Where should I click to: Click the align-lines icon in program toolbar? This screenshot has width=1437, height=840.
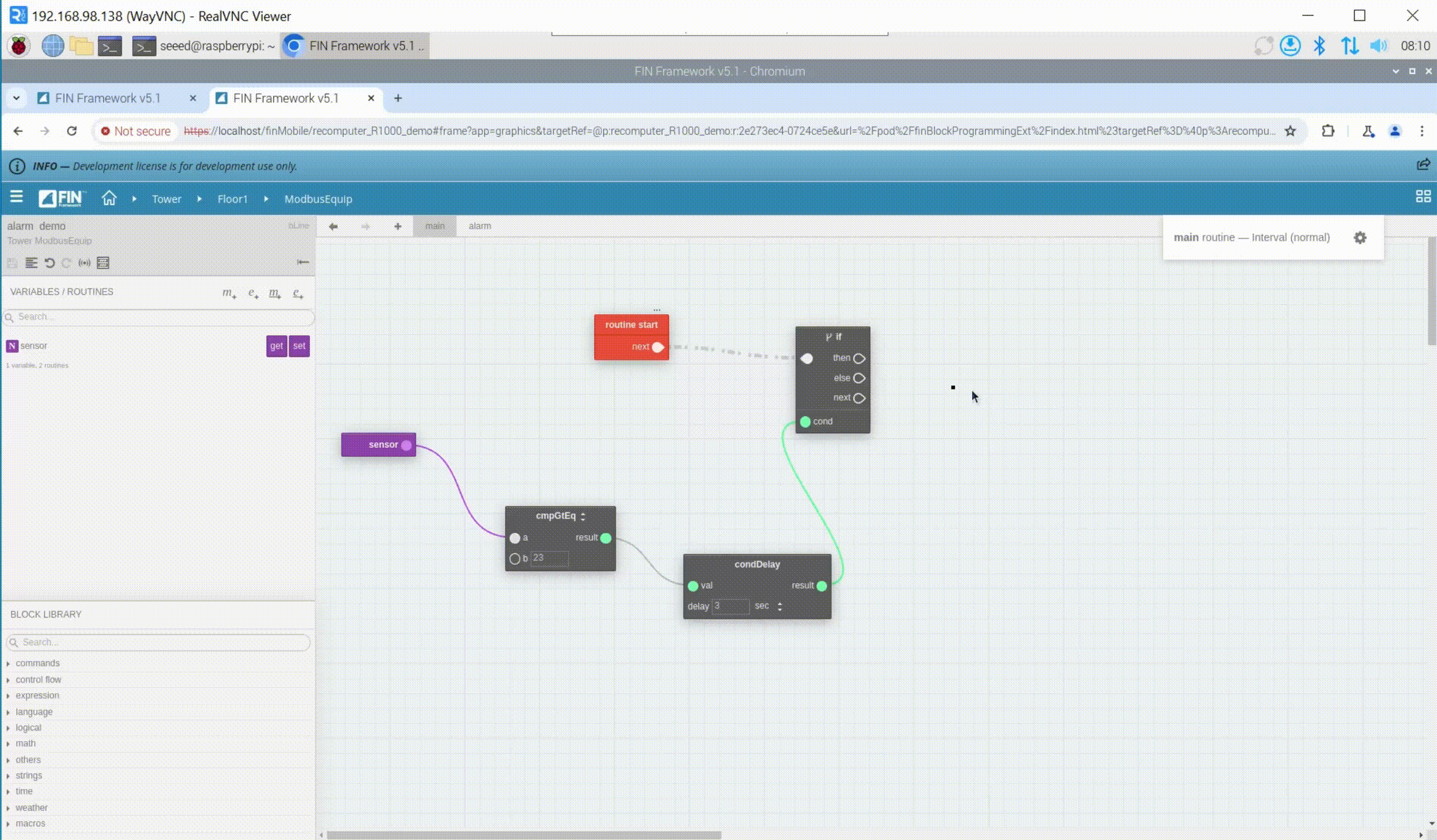pos(31,263)
